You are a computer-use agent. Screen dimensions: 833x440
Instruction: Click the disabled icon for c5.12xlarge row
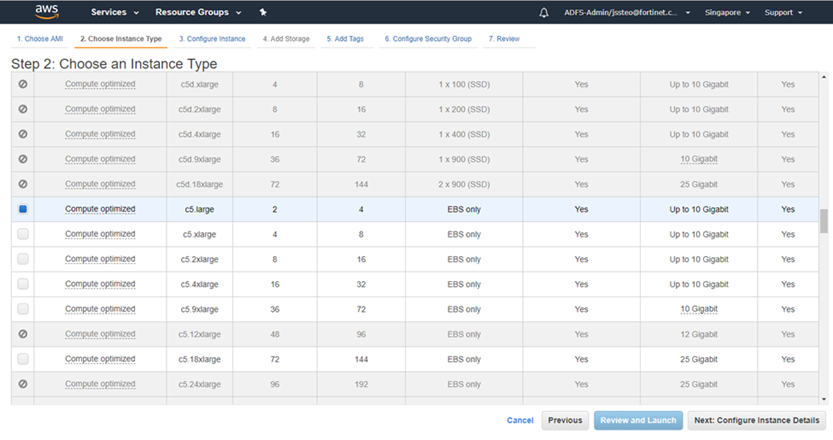(22, 334)
